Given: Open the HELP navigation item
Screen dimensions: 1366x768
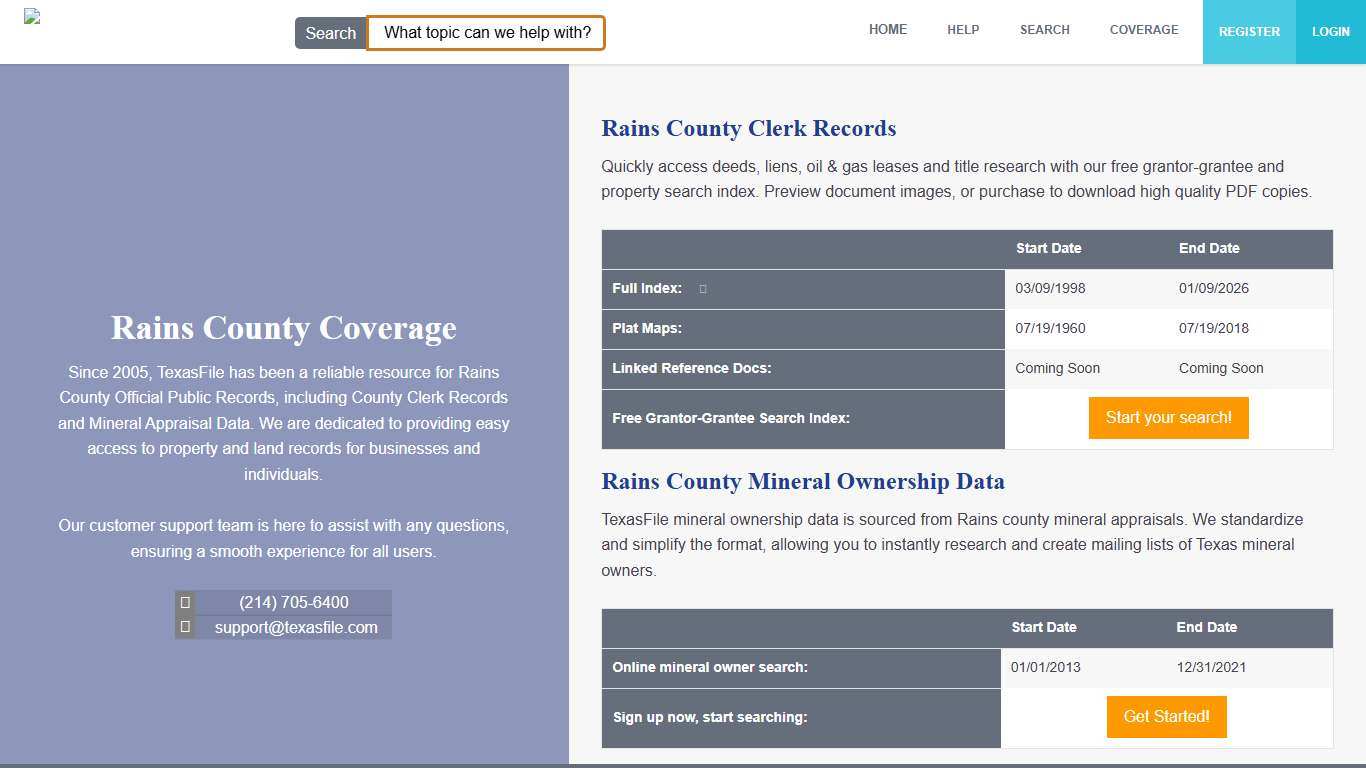Looking at the screenshot, I should [962, 30].
